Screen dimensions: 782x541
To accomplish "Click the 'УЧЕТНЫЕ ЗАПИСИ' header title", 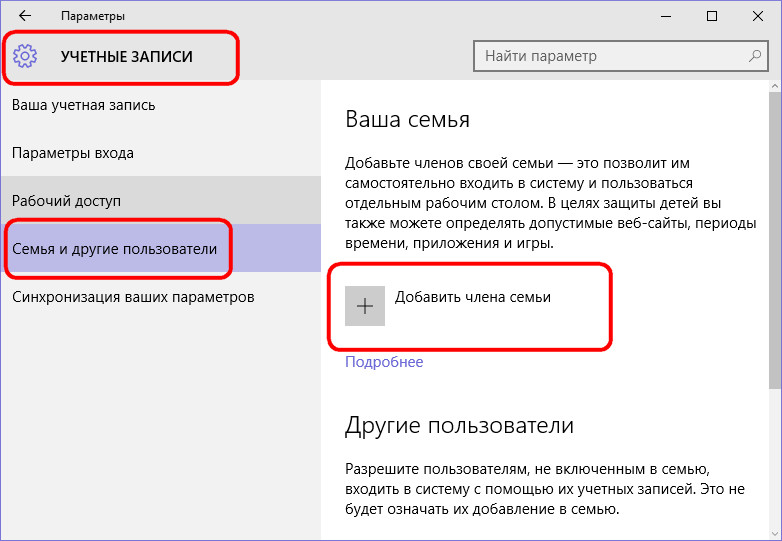I will coord(127,56).
